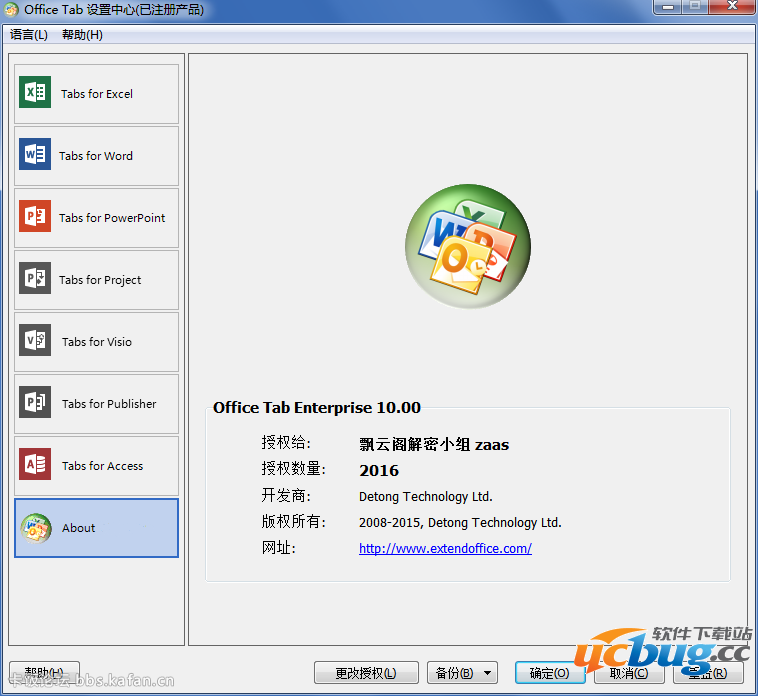Click the large Office Tab logo
This screenshot has height=696, width=758.
(467, 246)
